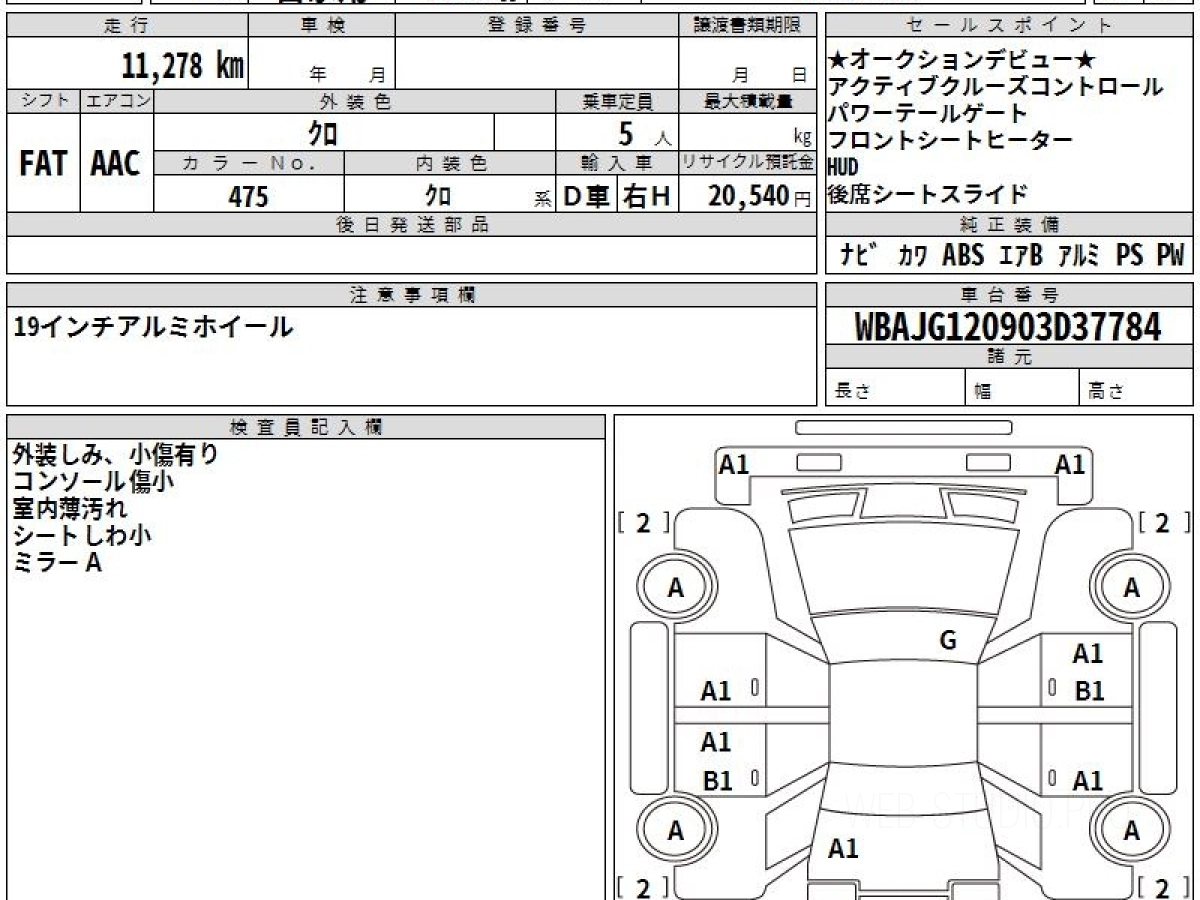Click the HUD sales point
The width and height of the screenshot is (1200, 900).
pos(843,167)
